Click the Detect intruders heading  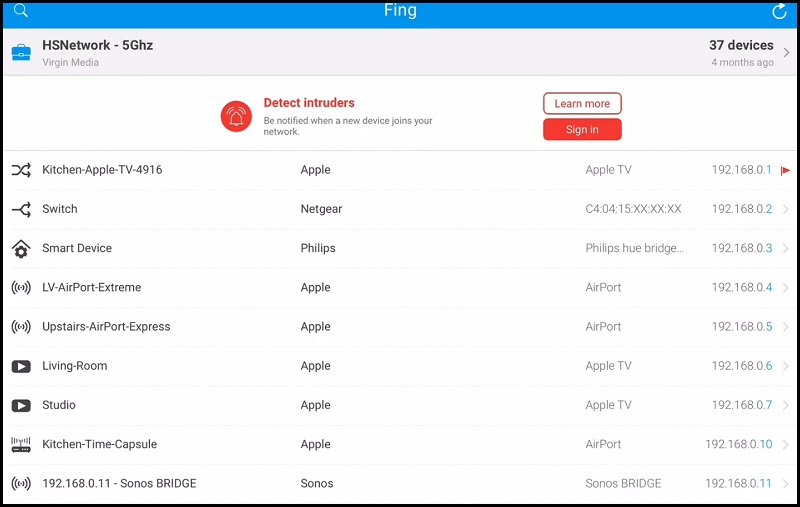click(x=309, y=103)
